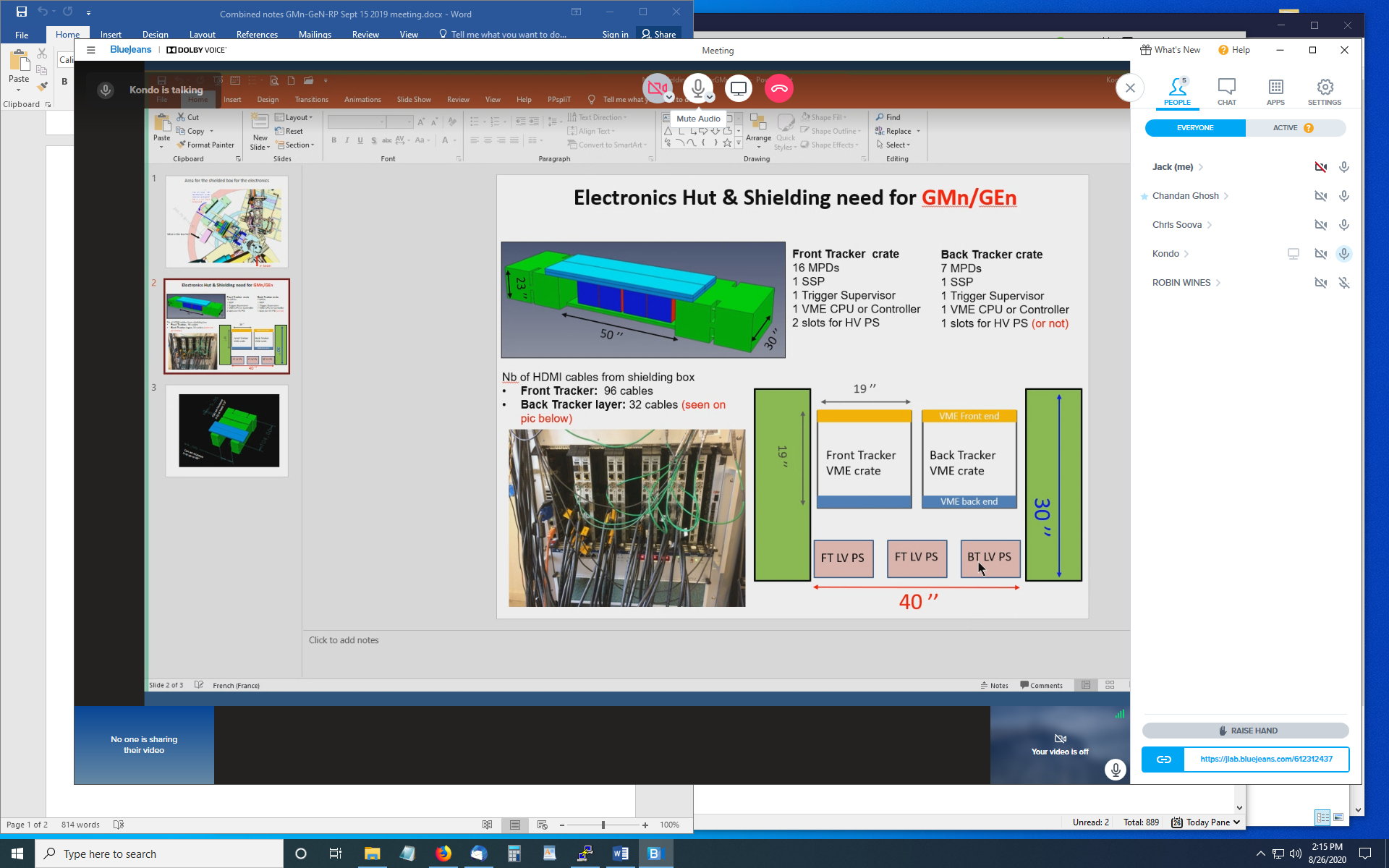This screenshot has height=868, width=1389.
Task: Click self-view microphone button
Action: point(1115,770)
